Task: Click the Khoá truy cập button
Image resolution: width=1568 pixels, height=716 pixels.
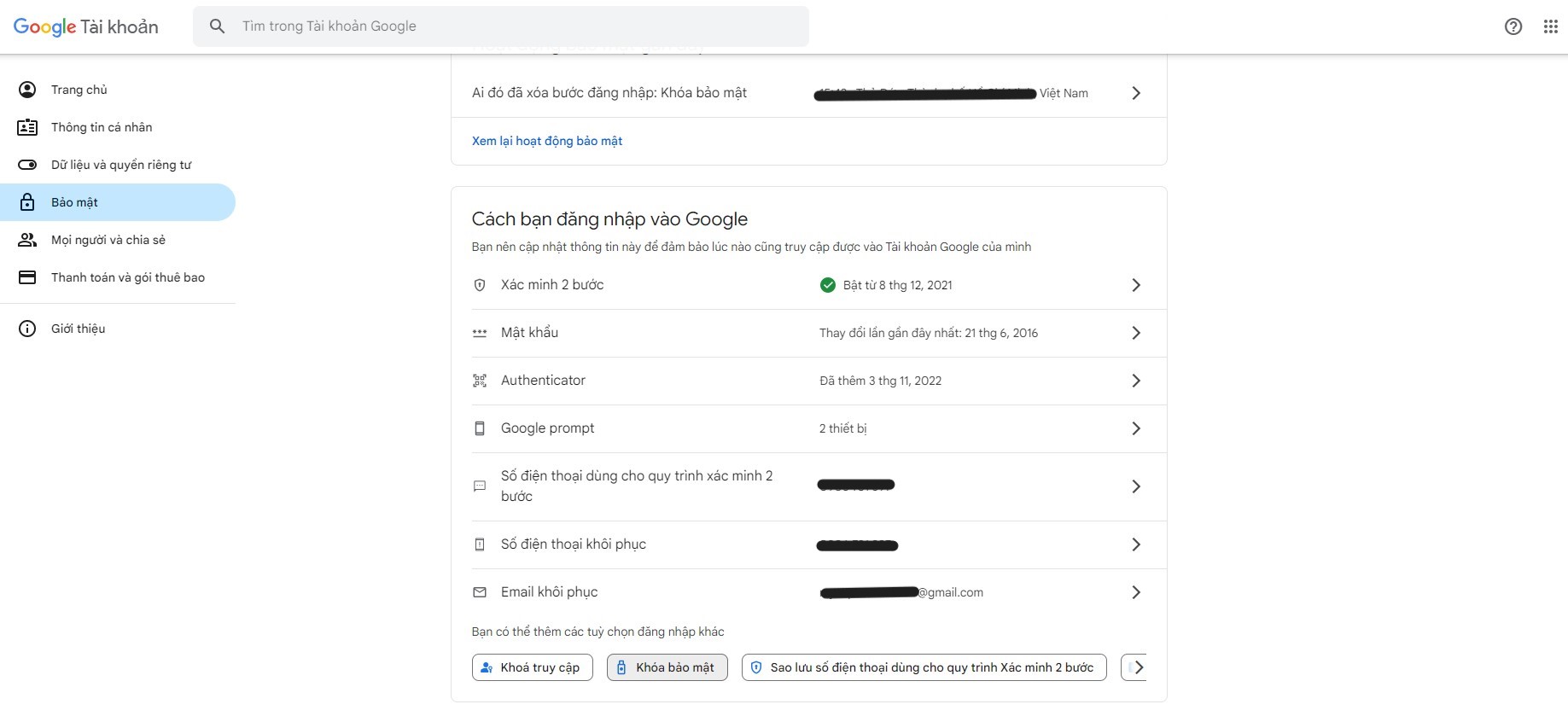Action: (x=532, y=667)
